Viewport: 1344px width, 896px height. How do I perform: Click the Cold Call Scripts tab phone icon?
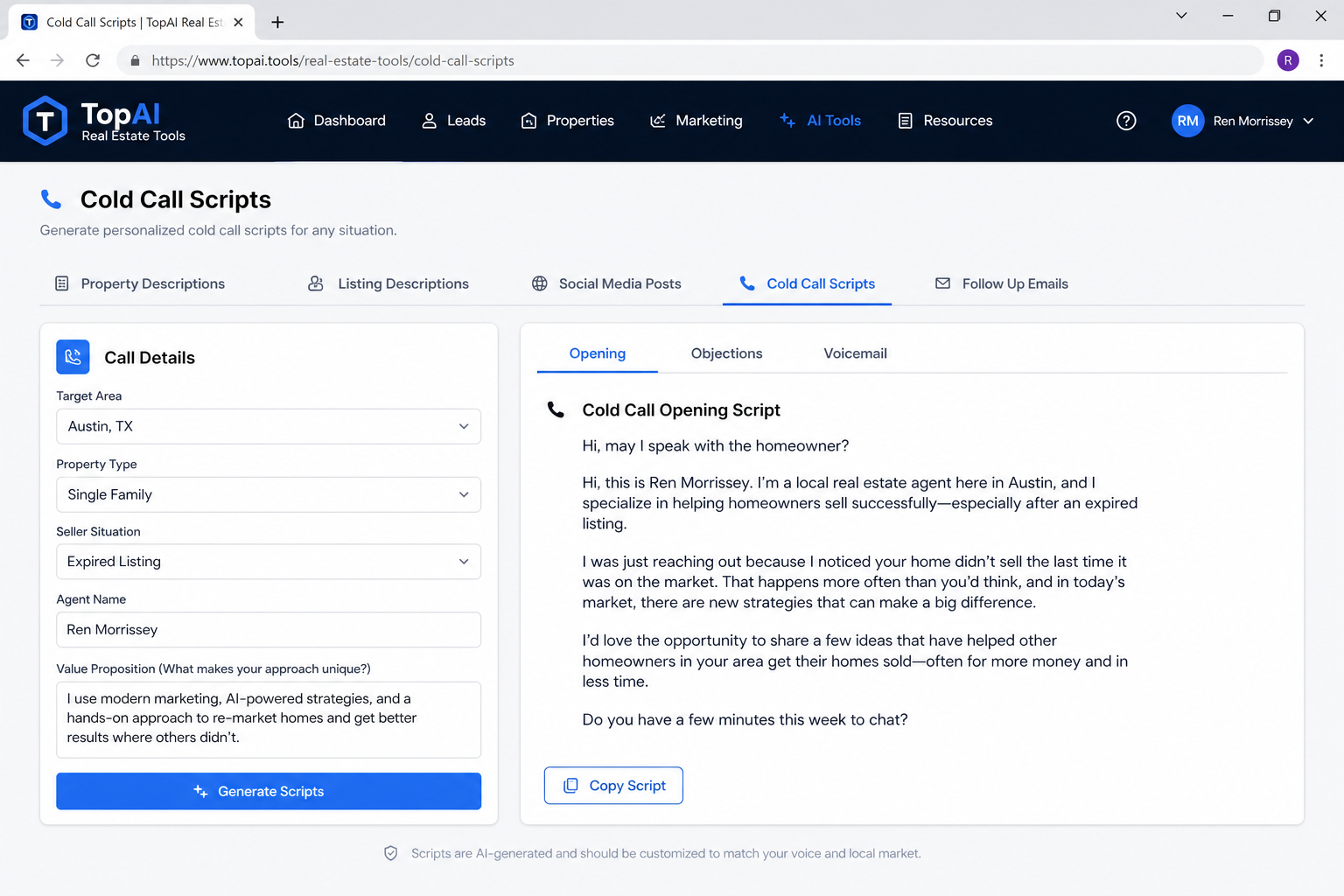747,283
